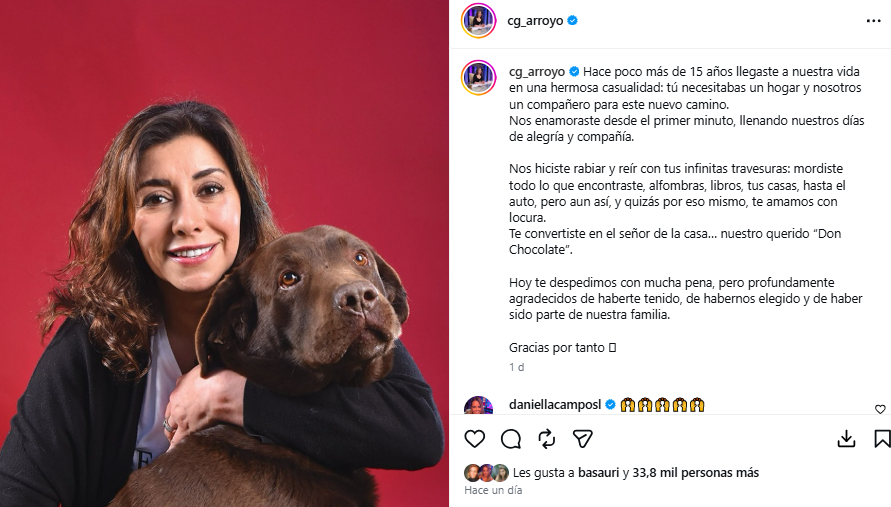Like the post with the heart icon
Viewport: 891px width, 507px height.
coord(474,439)
